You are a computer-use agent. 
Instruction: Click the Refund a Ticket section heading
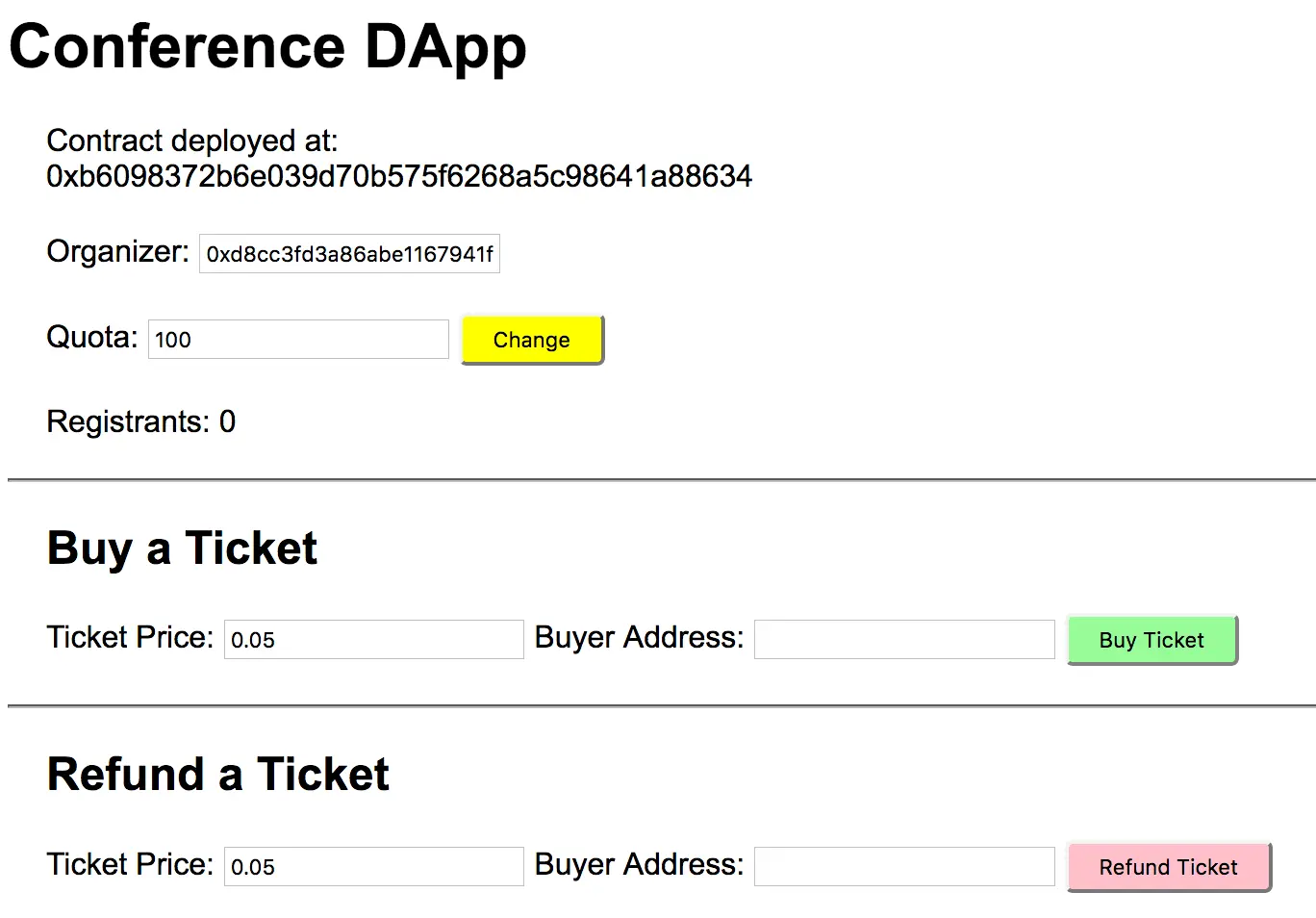(x=218, y=775)
